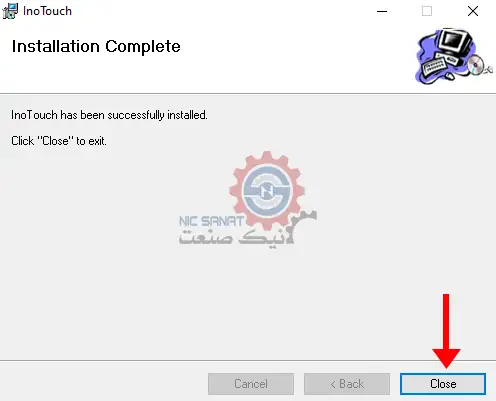
Task: Click the CD disc in the installer graphic
Action: click(x=476, y=65)
